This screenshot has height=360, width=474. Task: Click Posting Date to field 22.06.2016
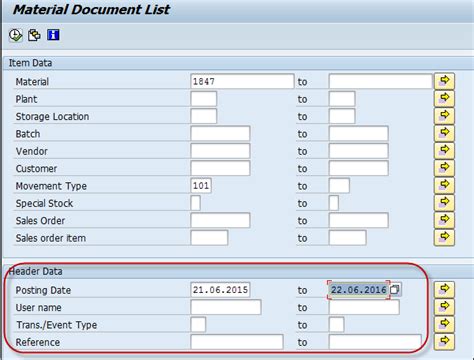click(359, 290)
